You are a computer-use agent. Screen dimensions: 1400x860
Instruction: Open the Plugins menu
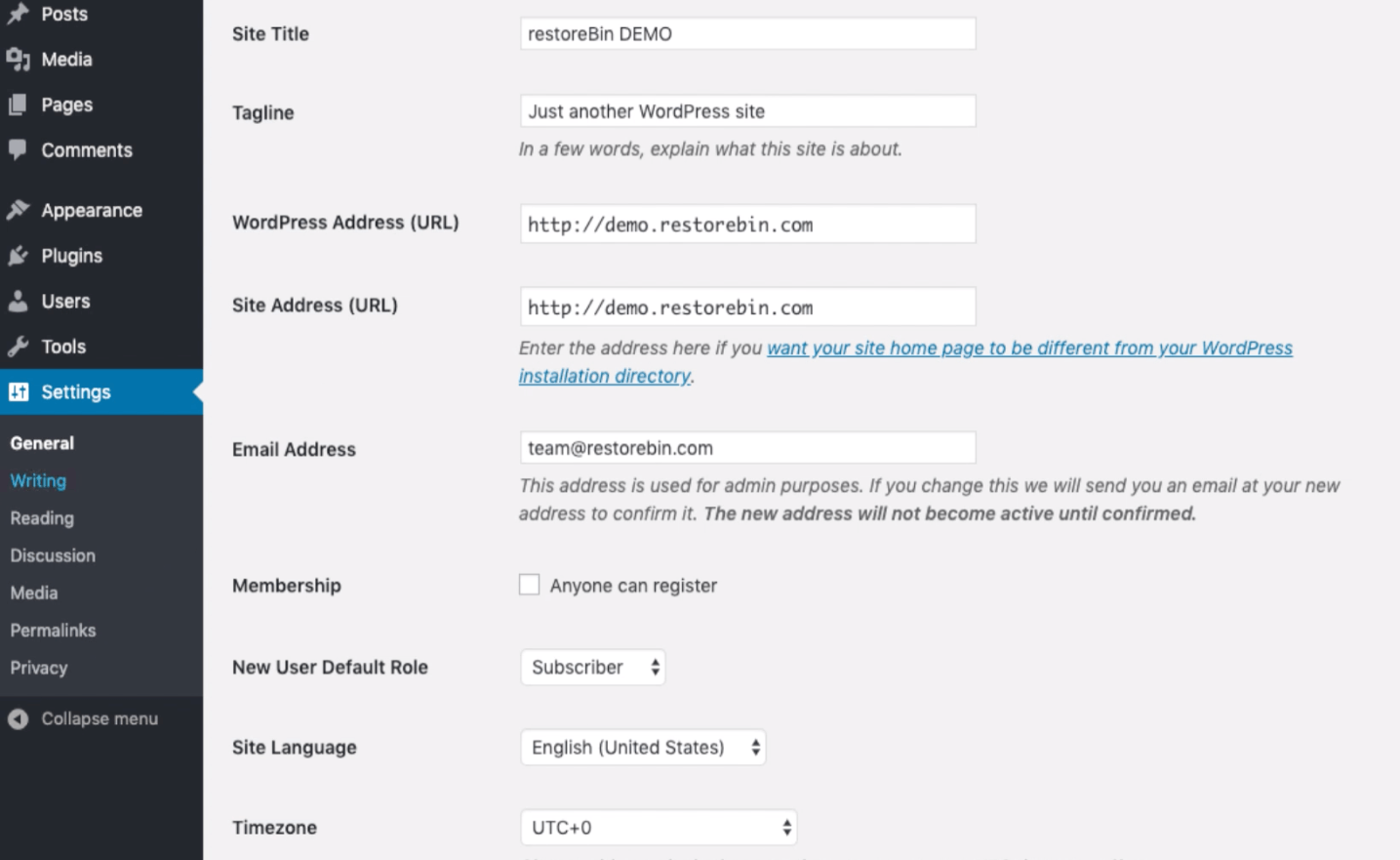[101, 256]
